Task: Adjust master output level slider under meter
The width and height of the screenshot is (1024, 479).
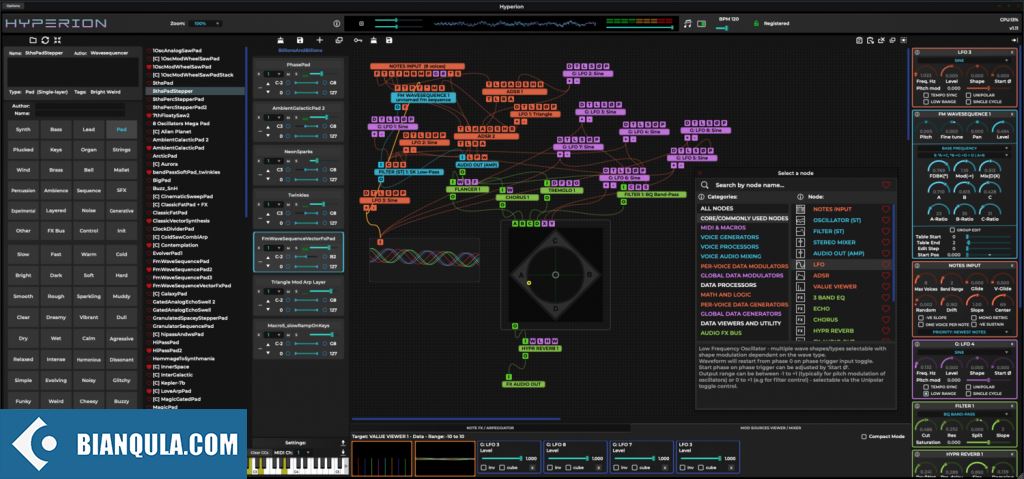Action: click(x=640, y=27)
